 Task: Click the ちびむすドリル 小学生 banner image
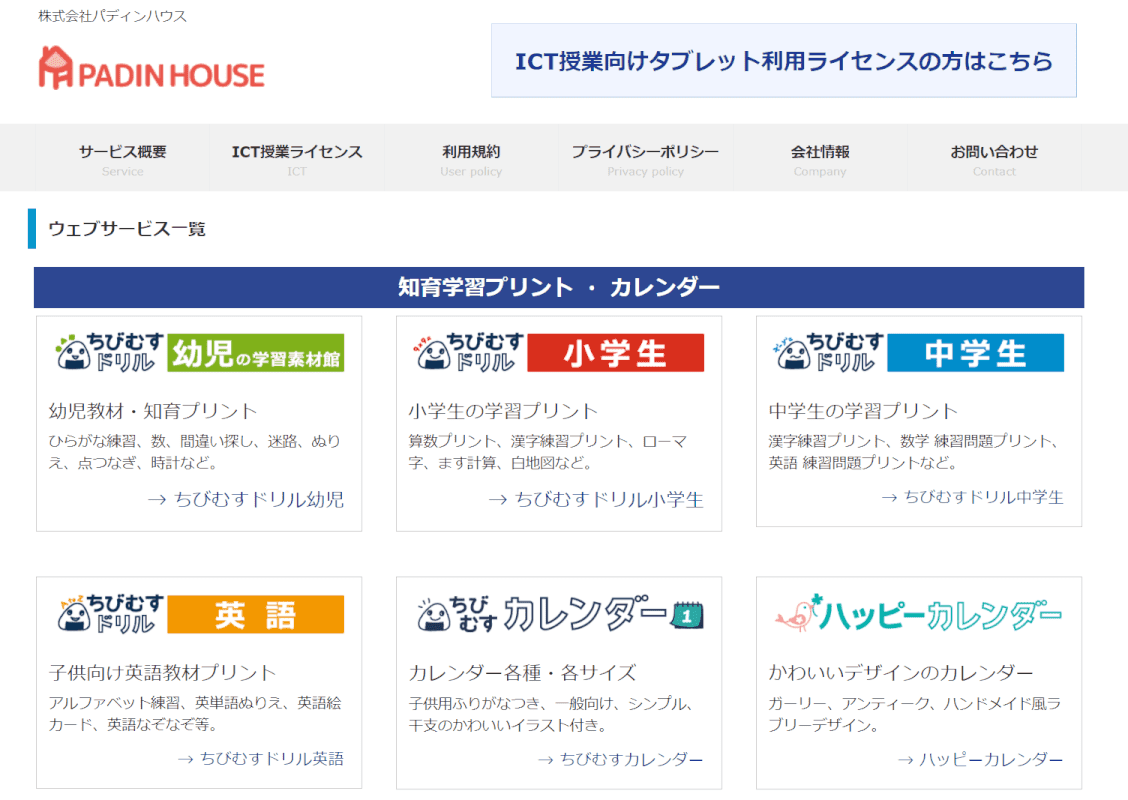tap(559, 353)
